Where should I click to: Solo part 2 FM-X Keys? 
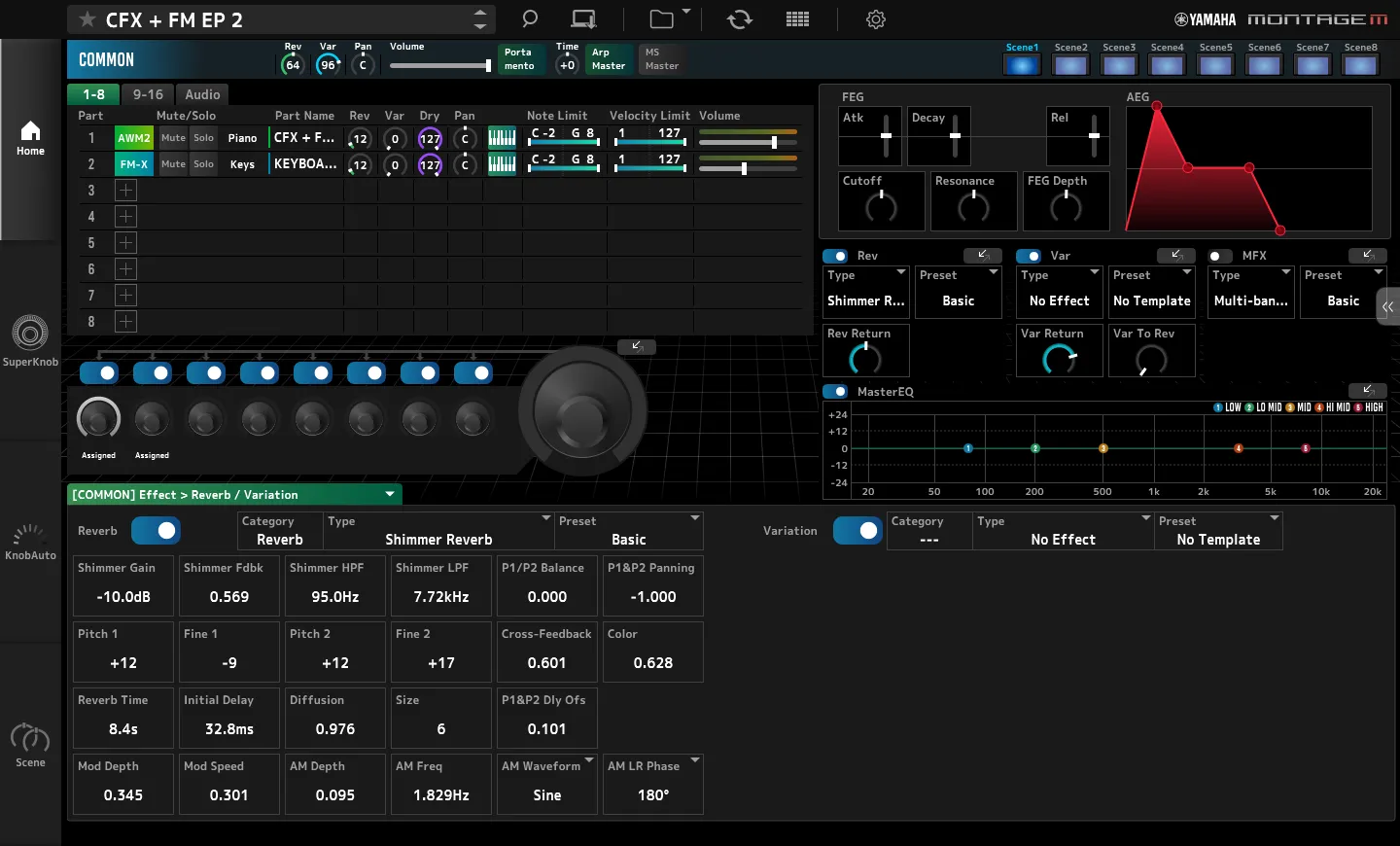203,164
